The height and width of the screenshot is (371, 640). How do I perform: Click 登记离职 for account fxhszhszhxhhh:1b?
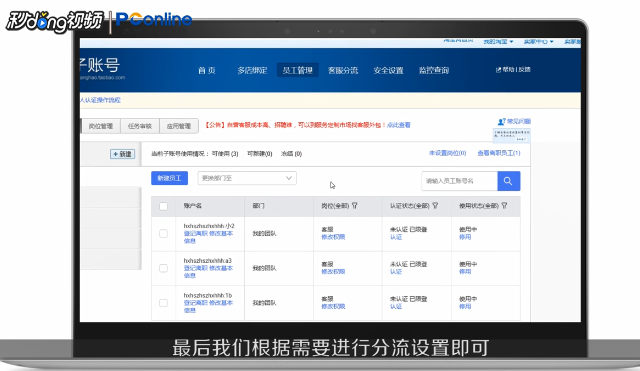196,303
